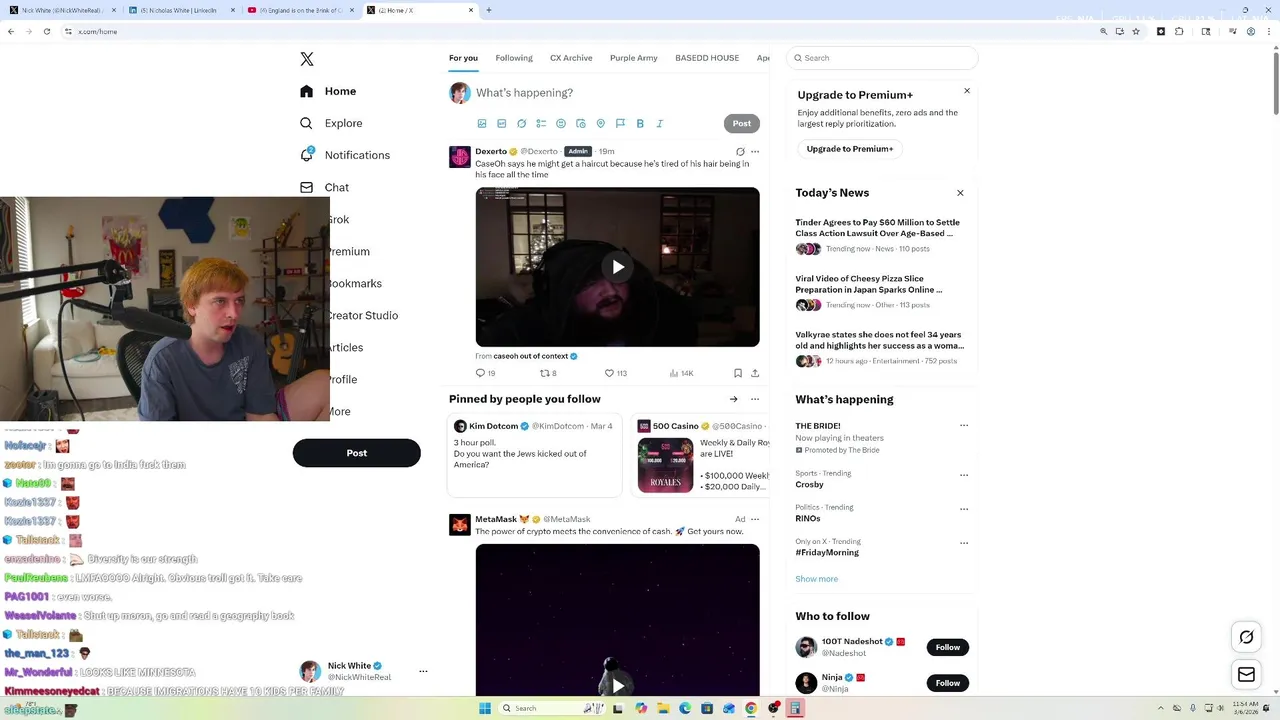Open more options on MetaMask ad
The image size is (1280, 720).
coord(755,519)
